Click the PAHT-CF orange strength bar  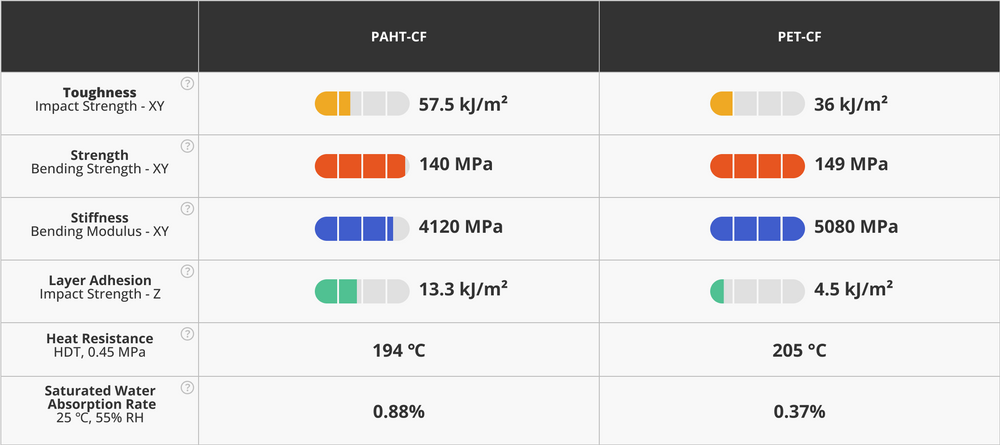pos(362,165)
